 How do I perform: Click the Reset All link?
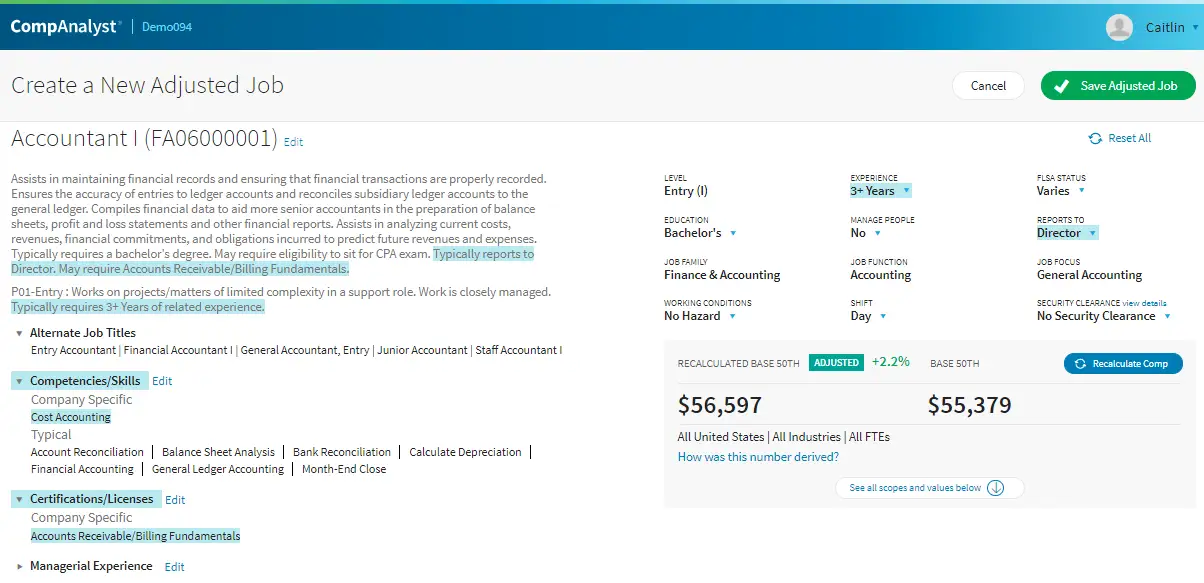(1129, 138)
